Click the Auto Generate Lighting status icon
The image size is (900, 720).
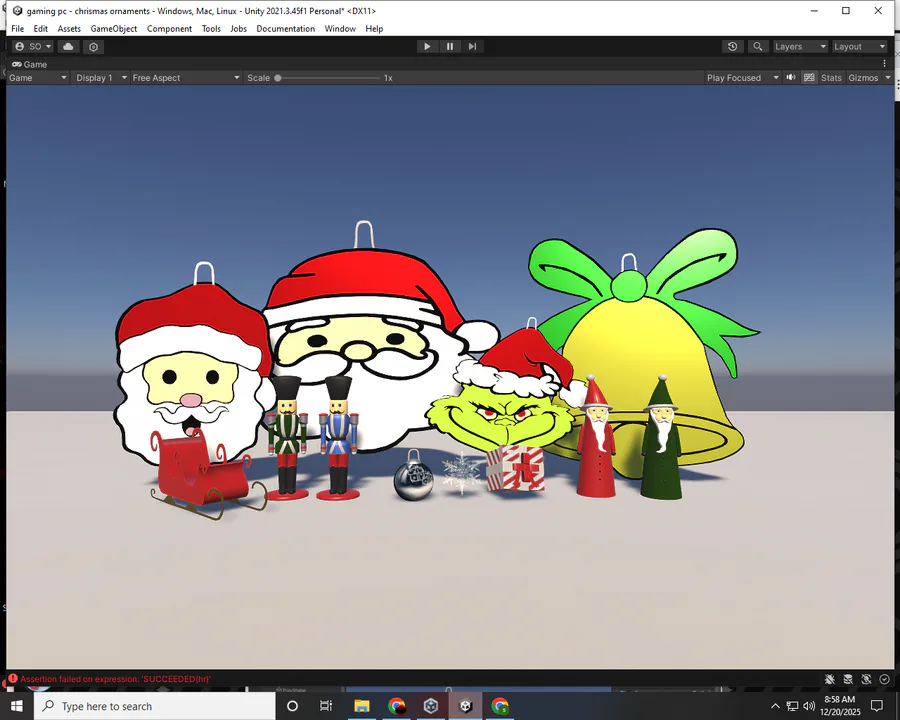866,679
